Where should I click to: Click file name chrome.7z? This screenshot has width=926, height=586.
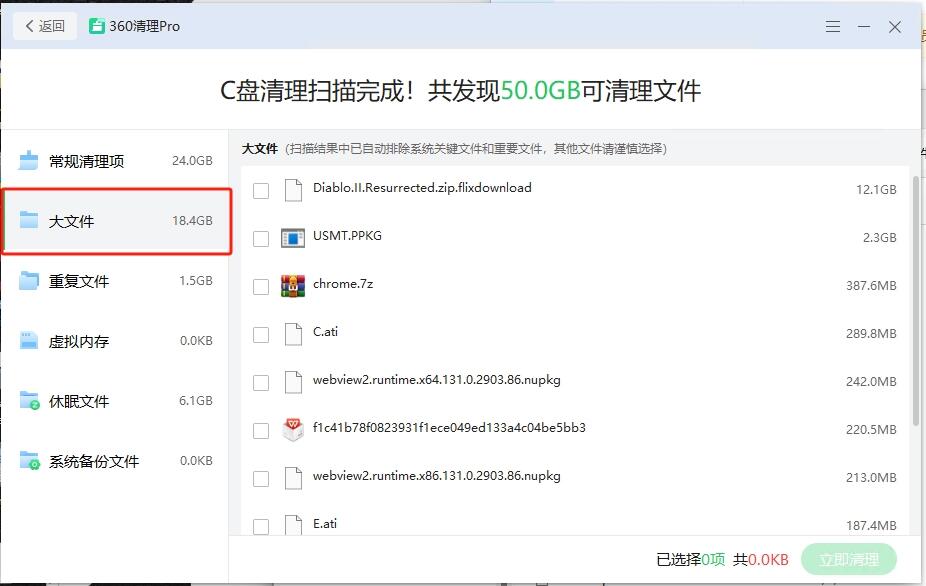(343, 284)
